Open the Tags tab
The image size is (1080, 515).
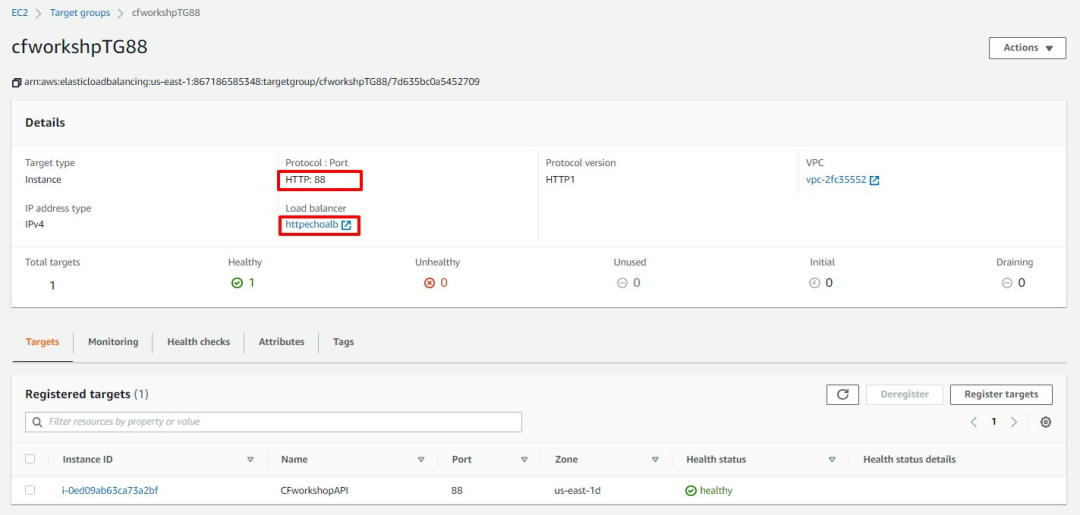344,342
